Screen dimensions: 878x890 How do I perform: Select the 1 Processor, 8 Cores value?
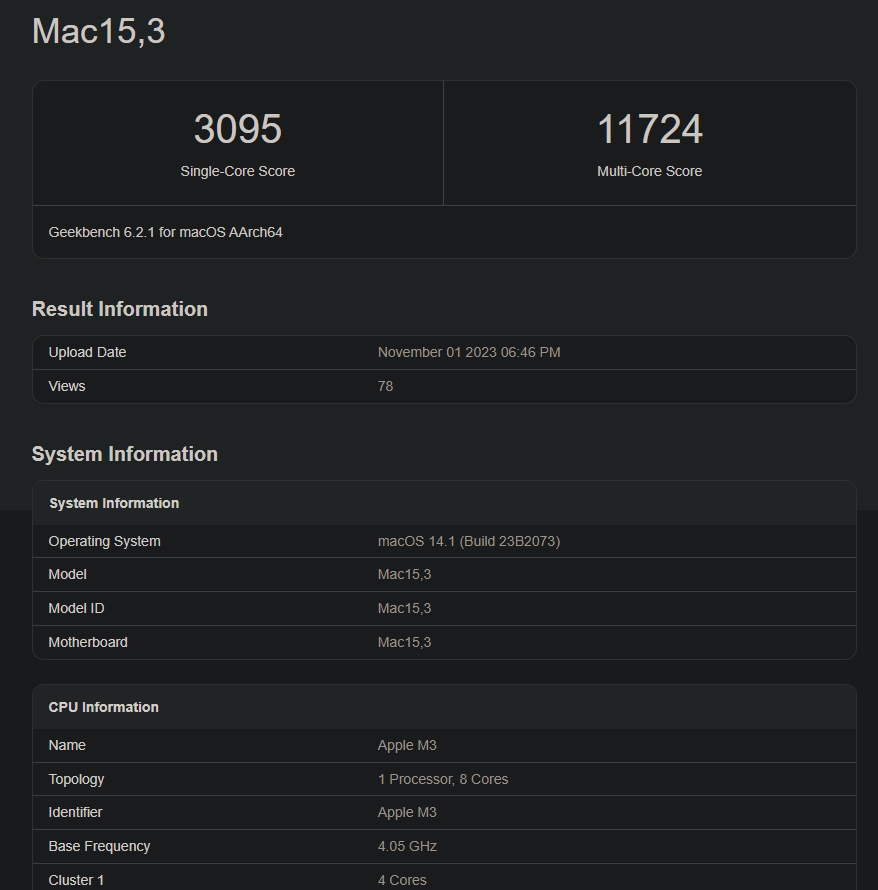tap(442, 779)
